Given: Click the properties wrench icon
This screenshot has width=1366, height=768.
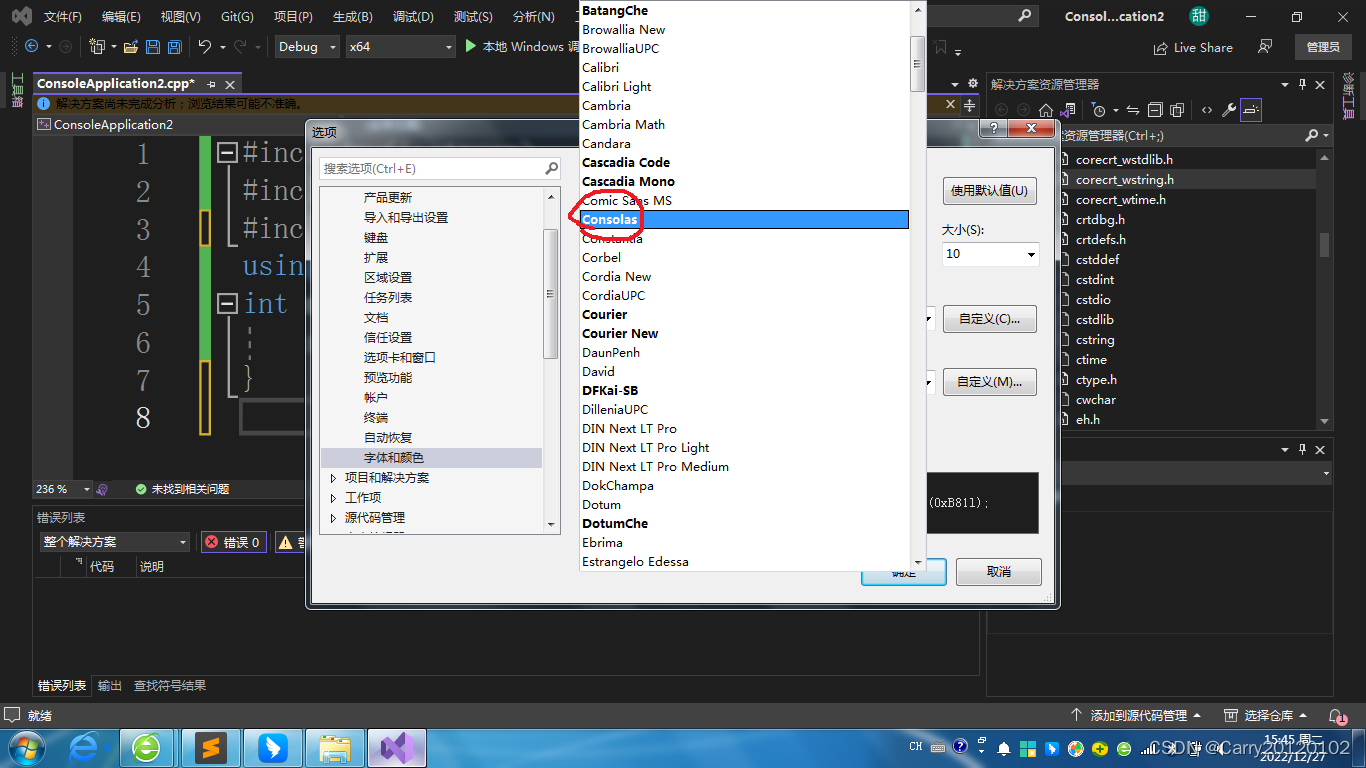Looking at the screenshot, I should (1229, 110).
